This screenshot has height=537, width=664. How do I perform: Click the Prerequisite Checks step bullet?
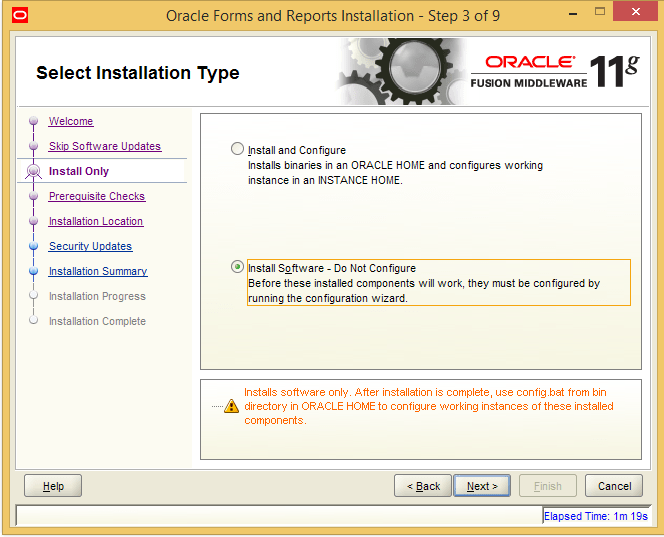coord(33,196)
